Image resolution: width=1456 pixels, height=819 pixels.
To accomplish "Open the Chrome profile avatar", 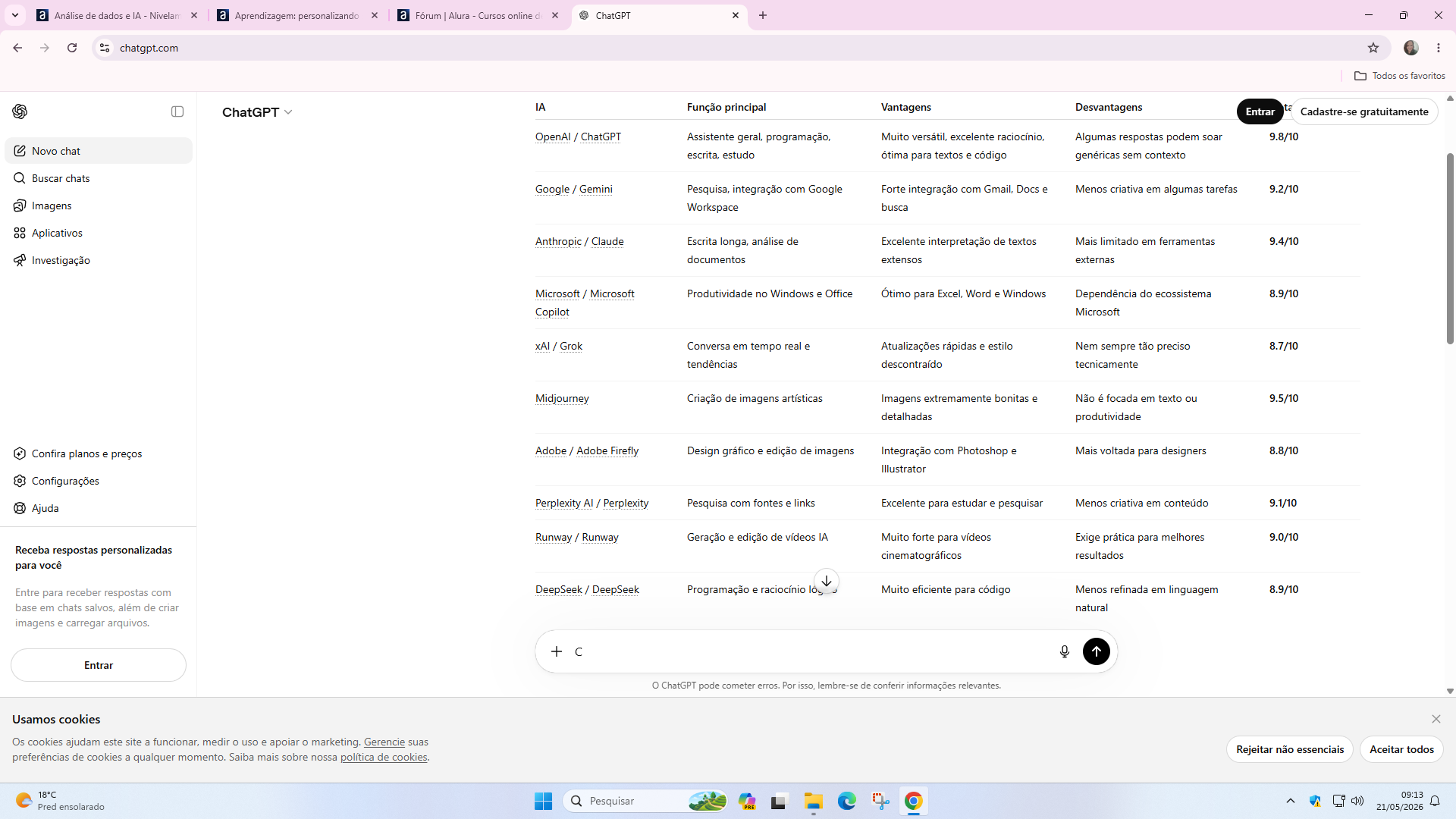I will [1411, 48].
